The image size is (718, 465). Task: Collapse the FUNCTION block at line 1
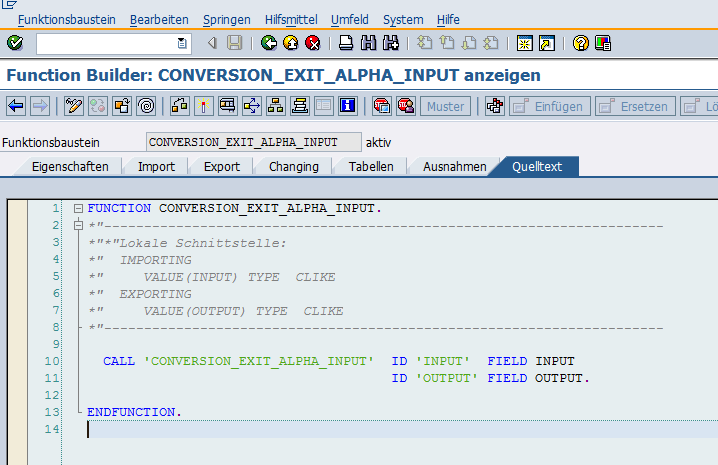click(78, 208)
